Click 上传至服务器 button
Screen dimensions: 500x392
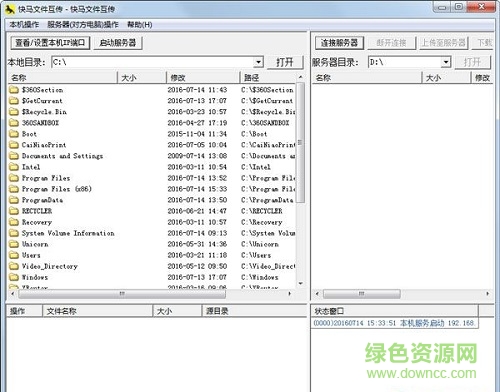(x=444, y=43)
